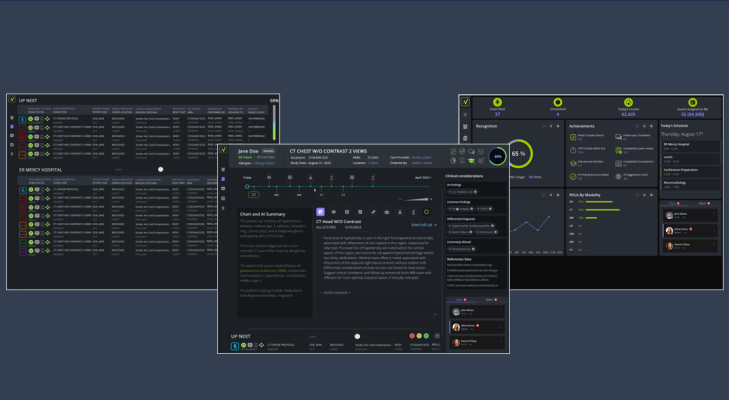Click the Today's Income icon

628,102
